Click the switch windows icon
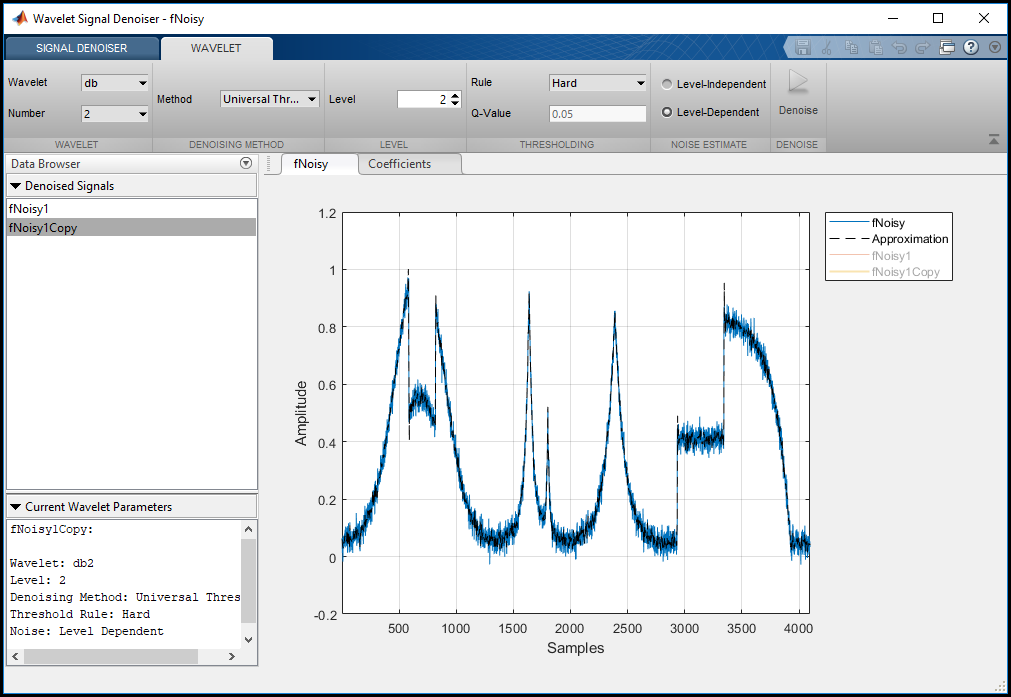This screenshot has width=1011, height=697. pos(946,47)
